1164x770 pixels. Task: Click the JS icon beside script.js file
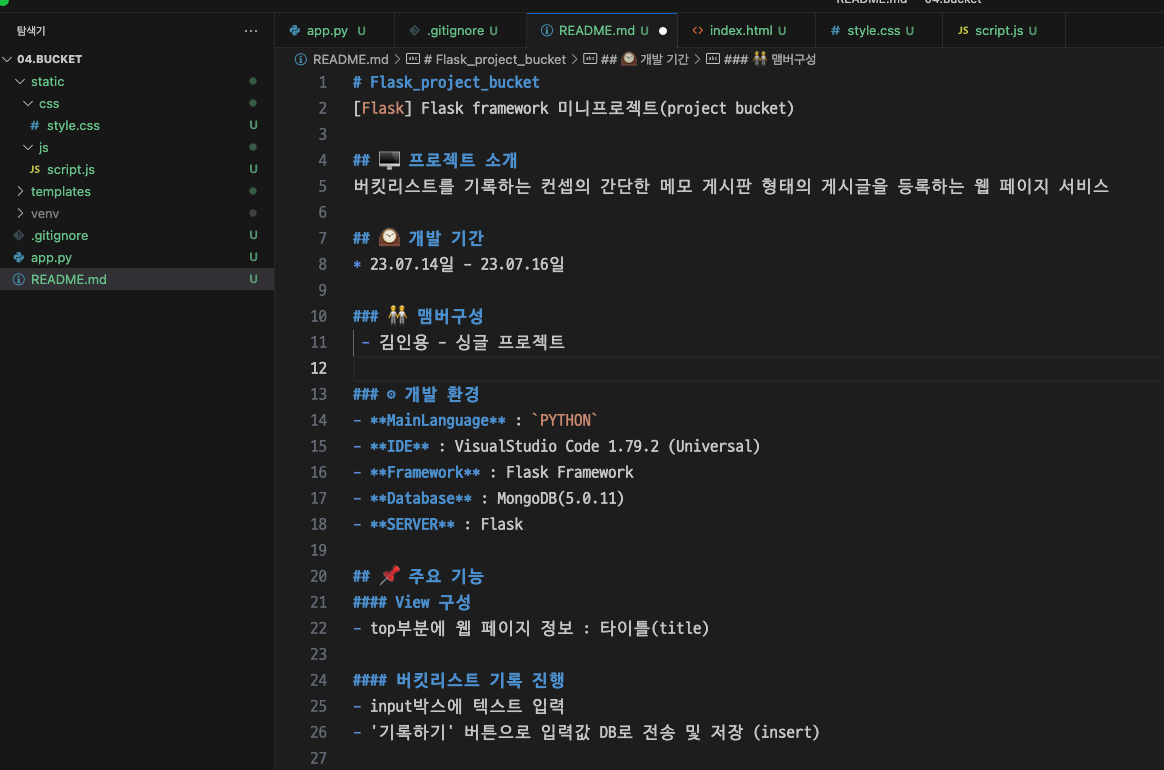35,169
